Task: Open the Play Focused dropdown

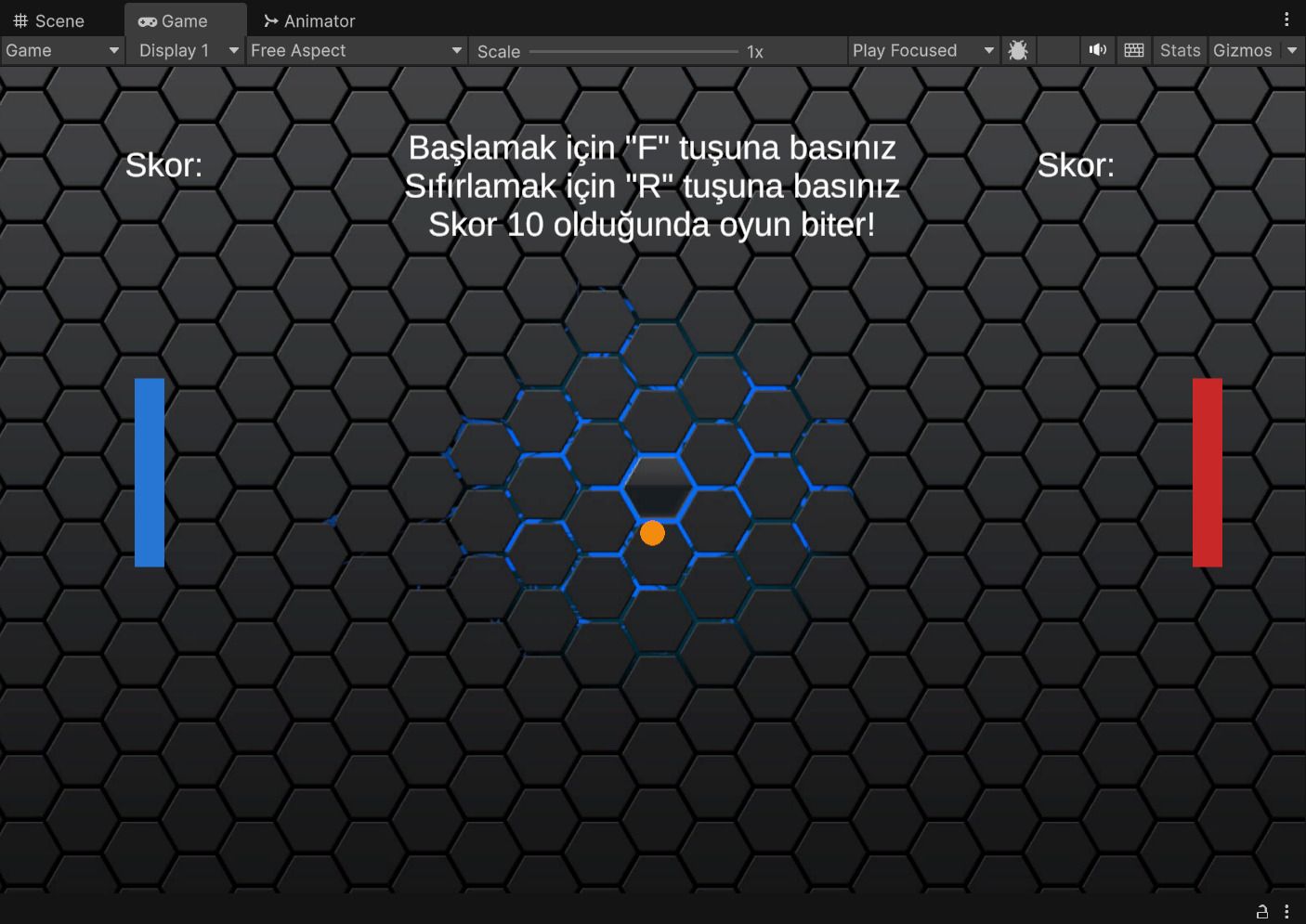Action: [922, 50]
